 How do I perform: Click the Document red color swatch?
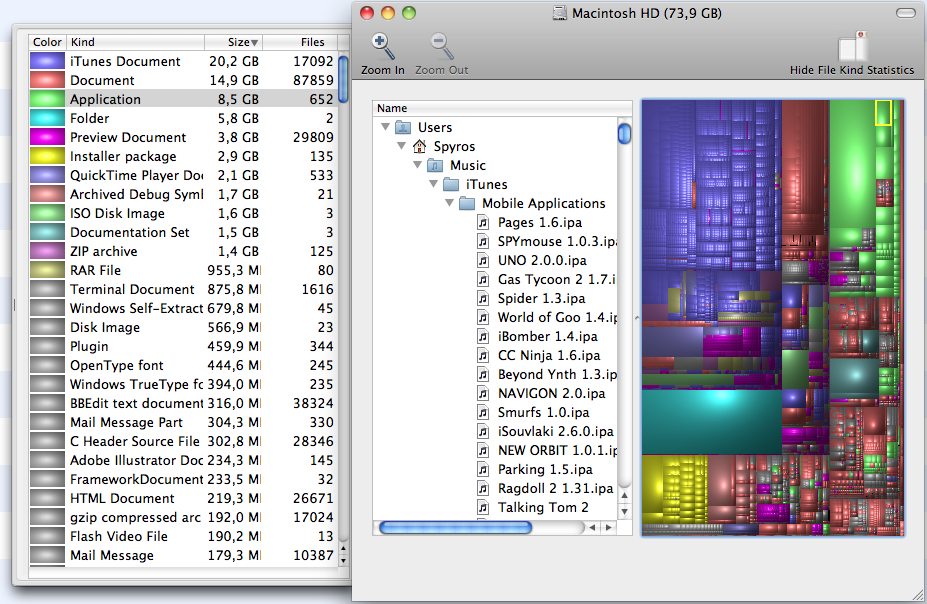click(47, 80)
